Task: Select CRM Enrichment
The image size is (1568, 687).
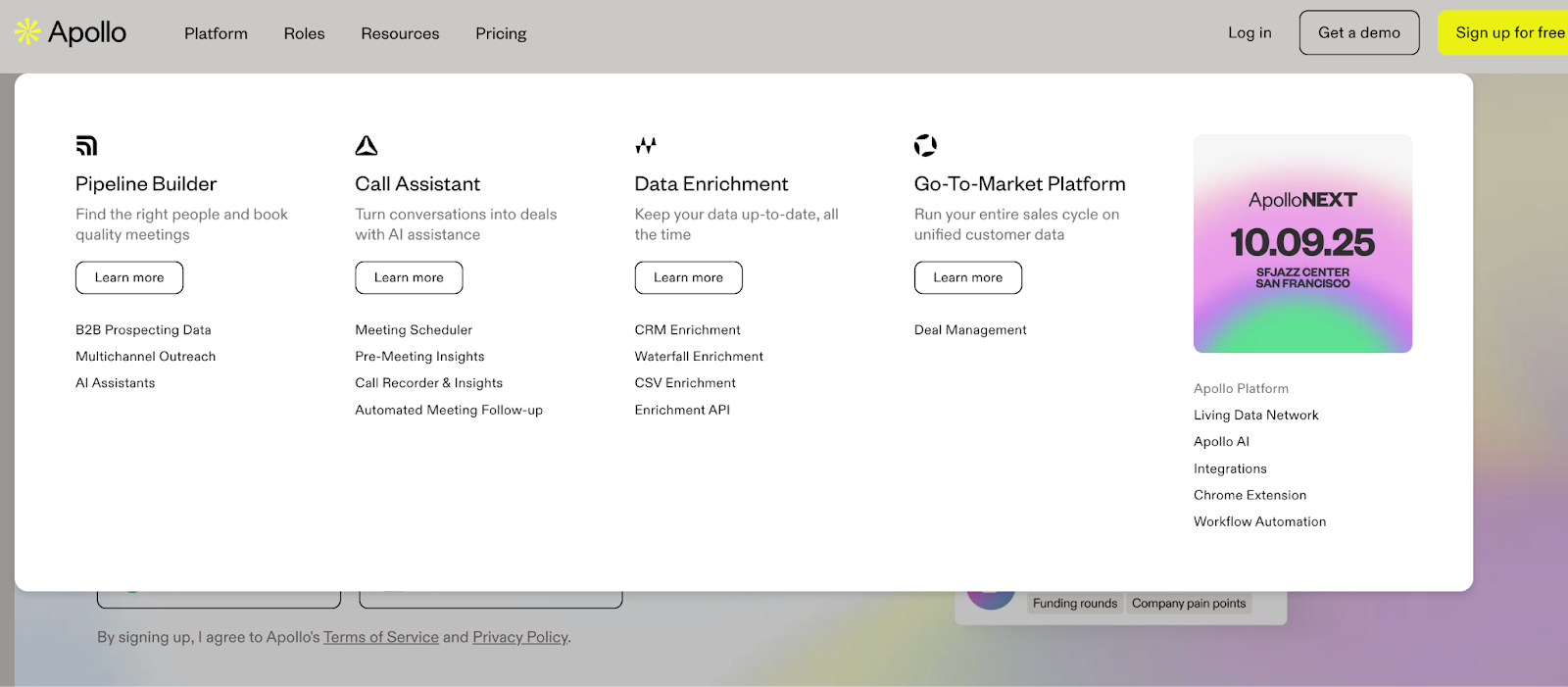Action: pos(687,330)
